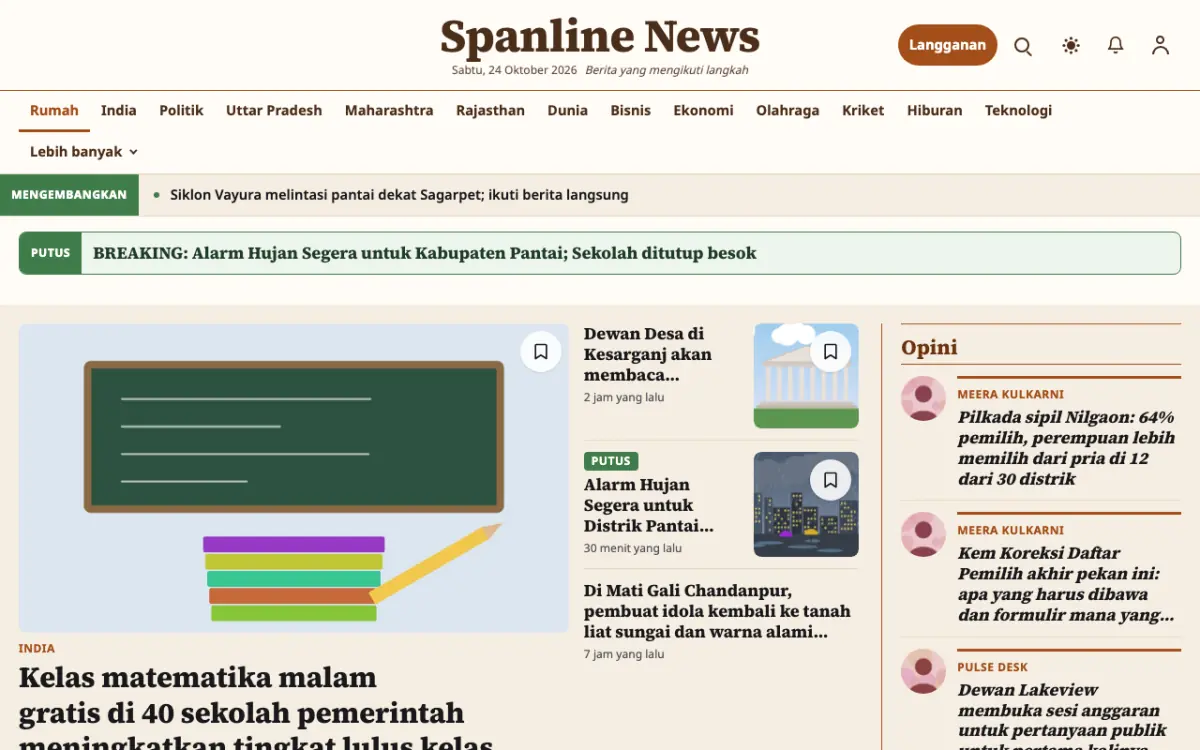Open the Politik section
1200x750 pixels.
click(x=181, y=111)
